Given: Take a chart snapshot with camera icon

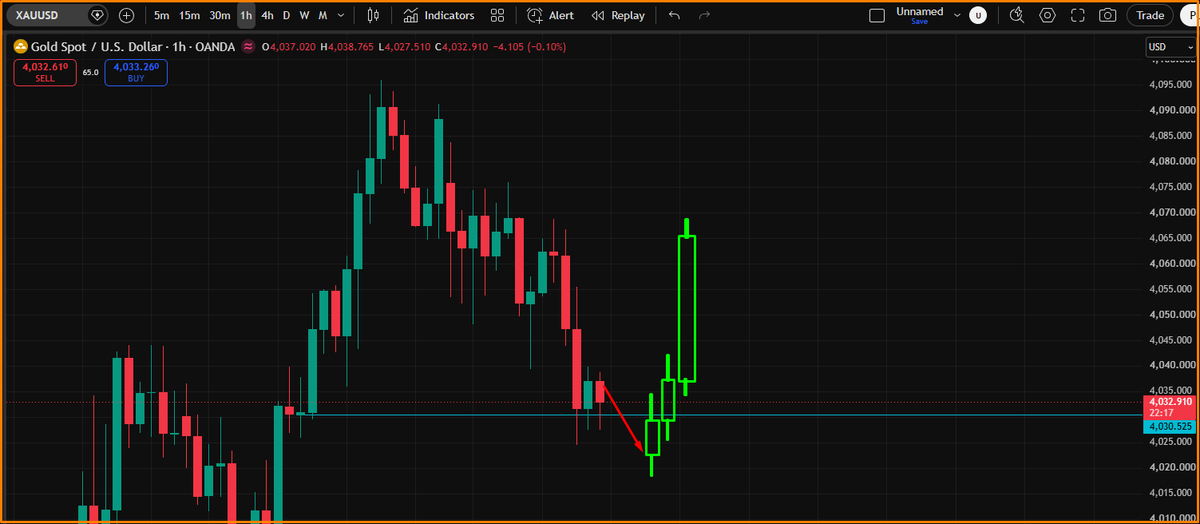Looking at the screenshot, I should tap(1107, 16).
